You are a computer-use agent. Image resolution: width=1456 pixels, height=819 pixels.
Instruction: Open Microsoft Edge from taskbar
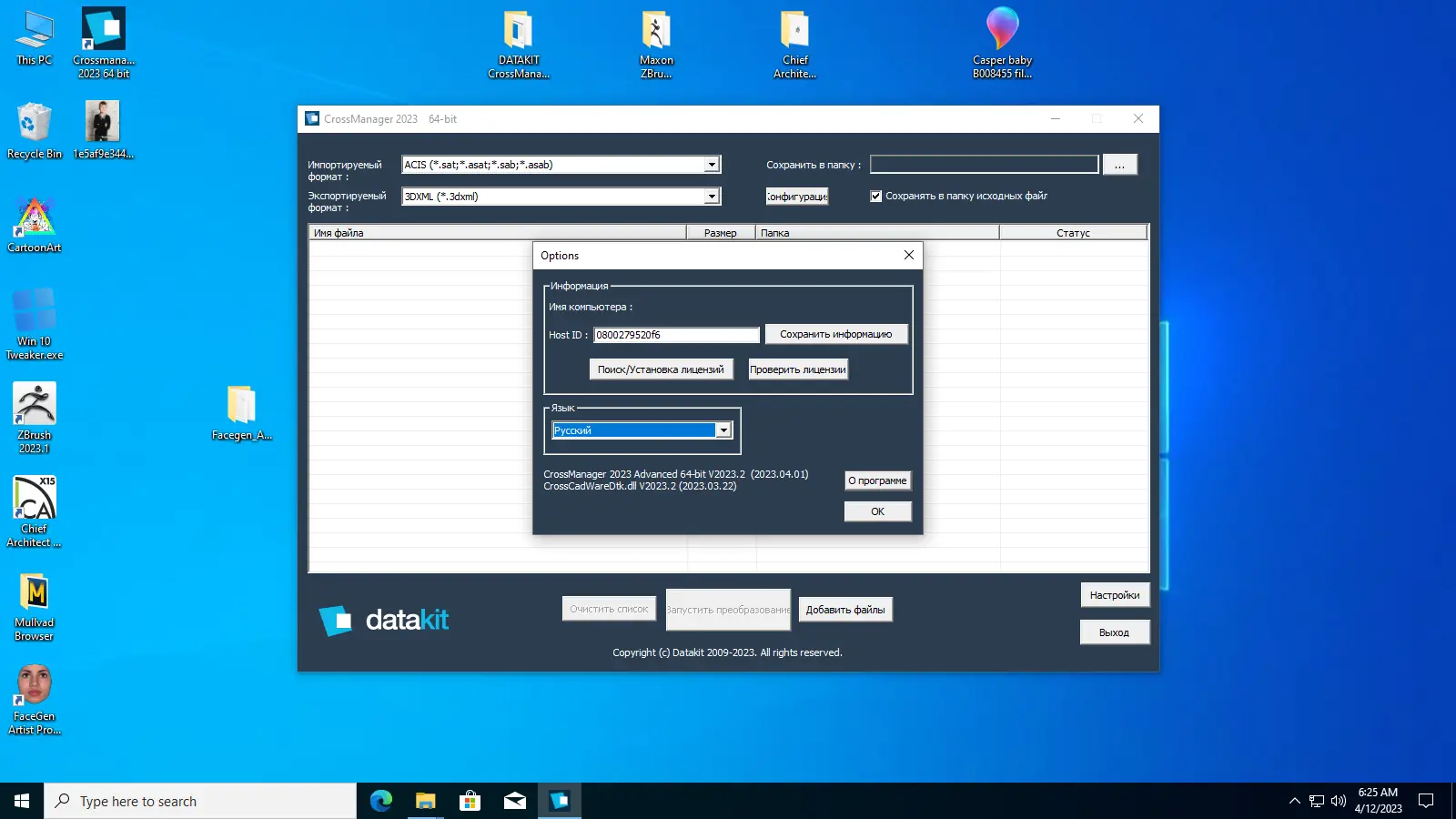pyautogui.click(x=380, y=801)
